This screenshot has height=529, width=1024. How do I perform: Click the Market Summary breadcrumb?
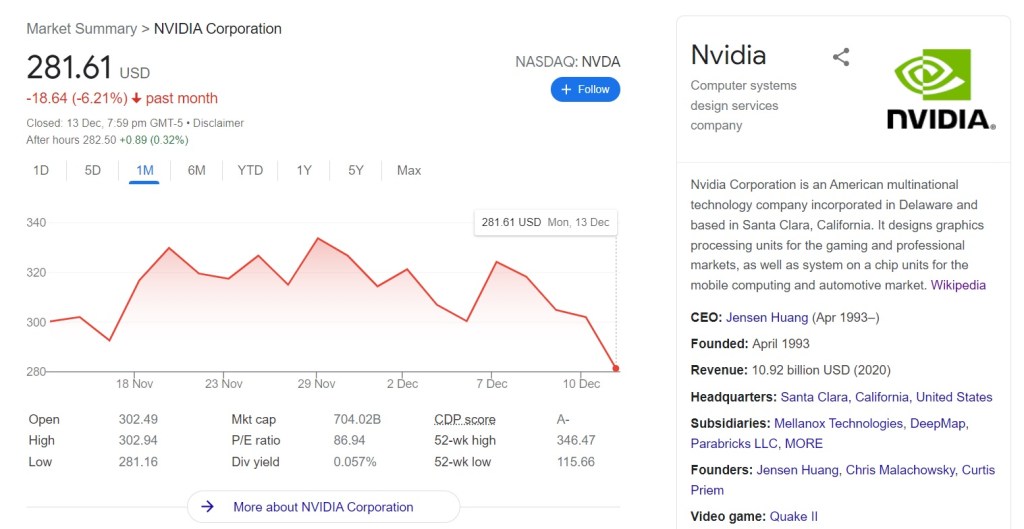pos(82,28)
